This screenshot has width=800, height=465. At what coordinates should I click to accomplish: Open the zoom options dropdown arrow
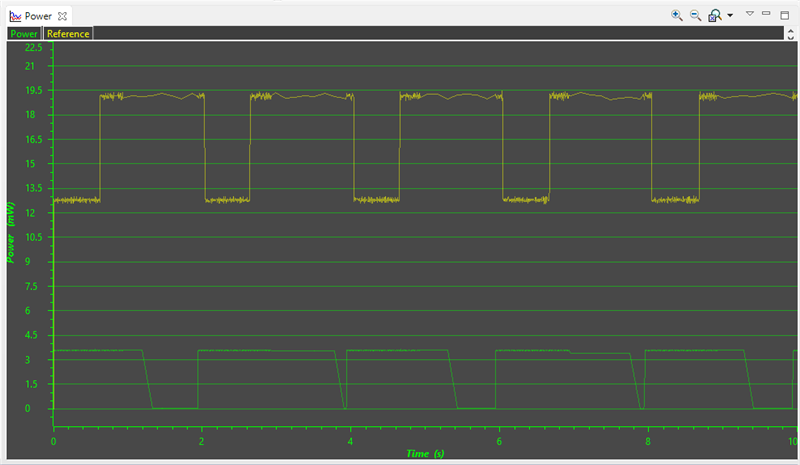coord(730,15)
